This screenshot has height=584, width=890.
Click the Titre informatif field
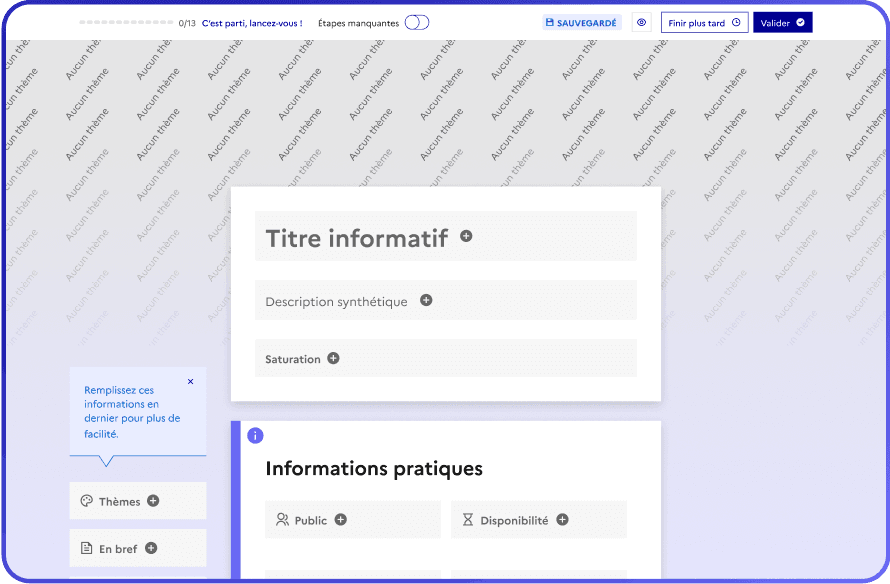click(x=356, y=238)
